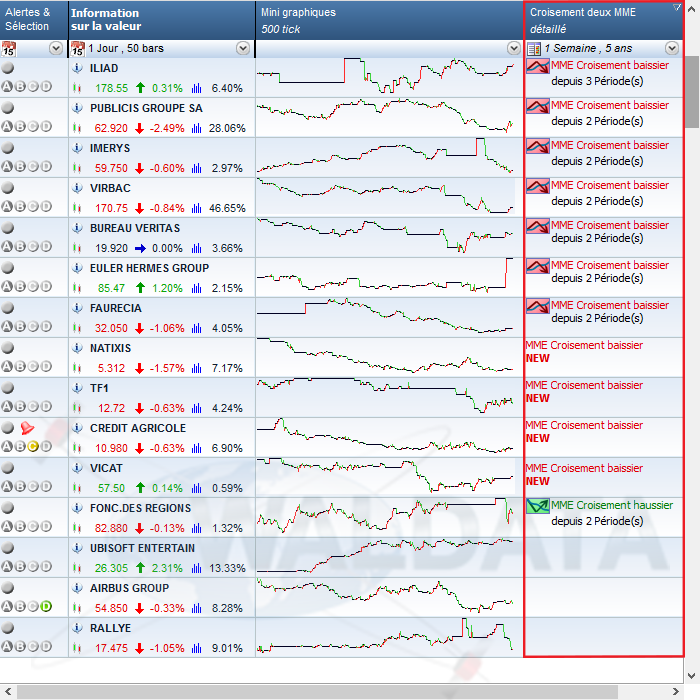Click price 62.920 in PUBLICIS row
700x700 pixels.
tap(111, 128)
